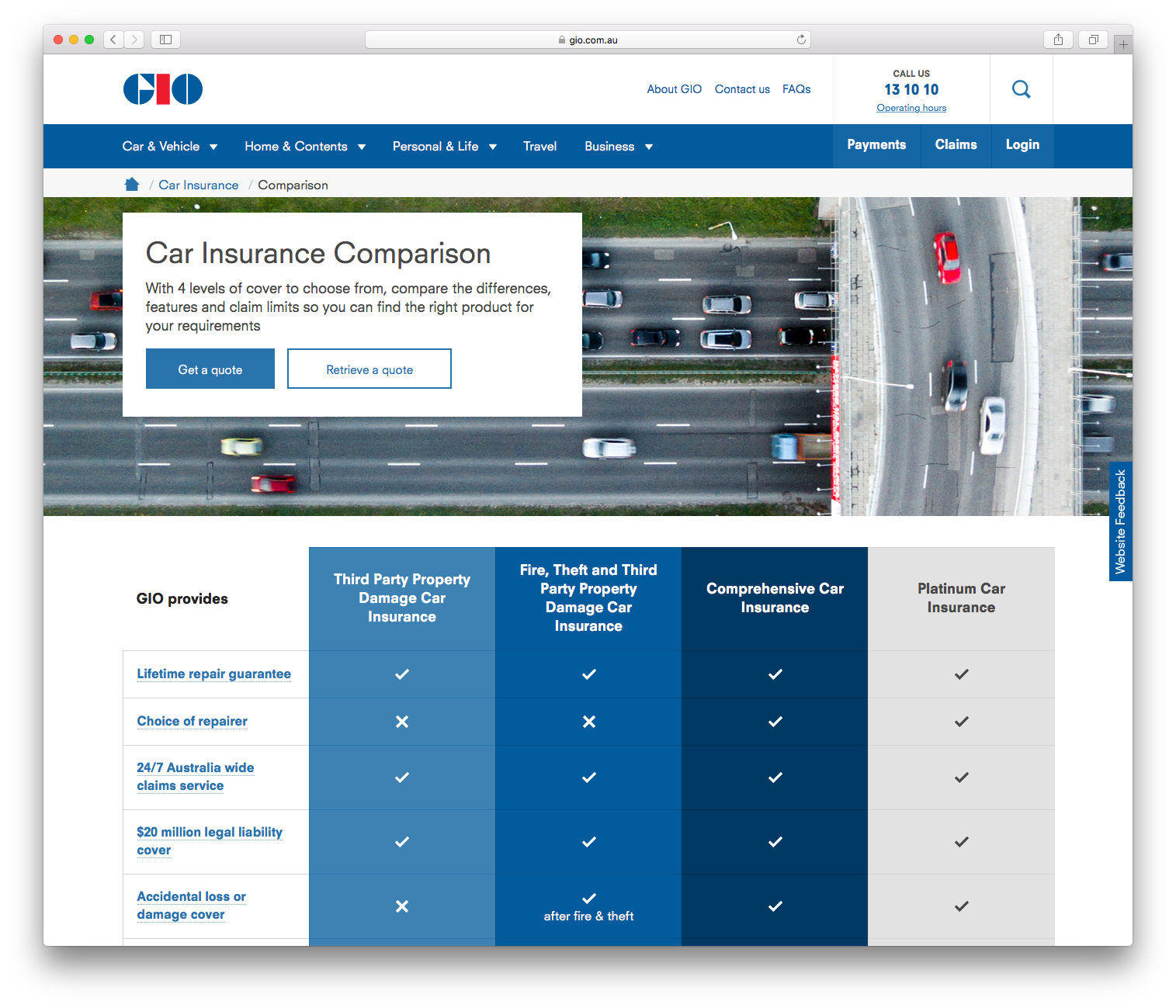1176x1008 pixels.
Task: Go forward with the browser forward arrow
Action: point(134,40)
